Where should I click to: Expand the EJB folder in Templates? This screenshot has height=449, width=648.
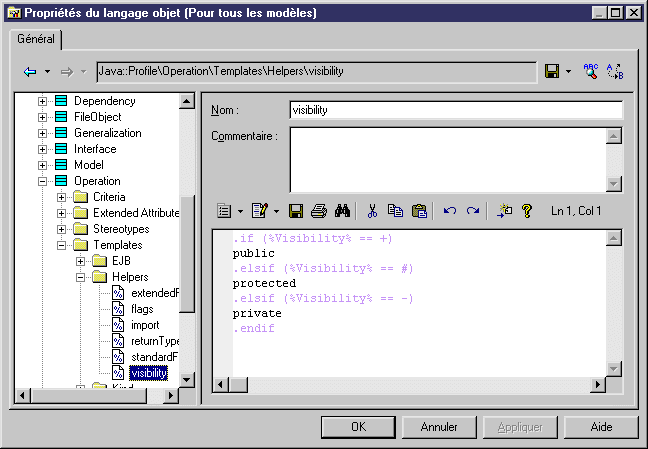[x=81, y=261]
